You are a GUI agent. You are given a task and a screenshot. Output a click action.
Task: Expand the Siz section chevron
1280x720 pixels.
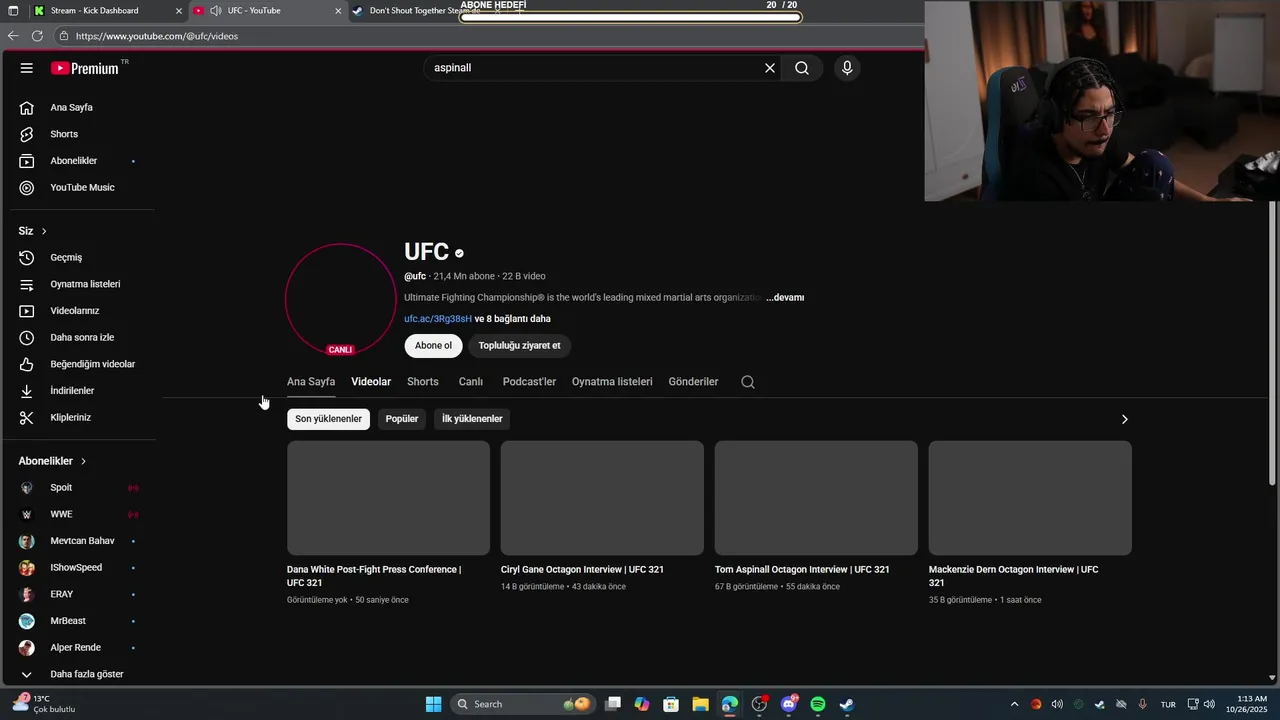[44, 231]
